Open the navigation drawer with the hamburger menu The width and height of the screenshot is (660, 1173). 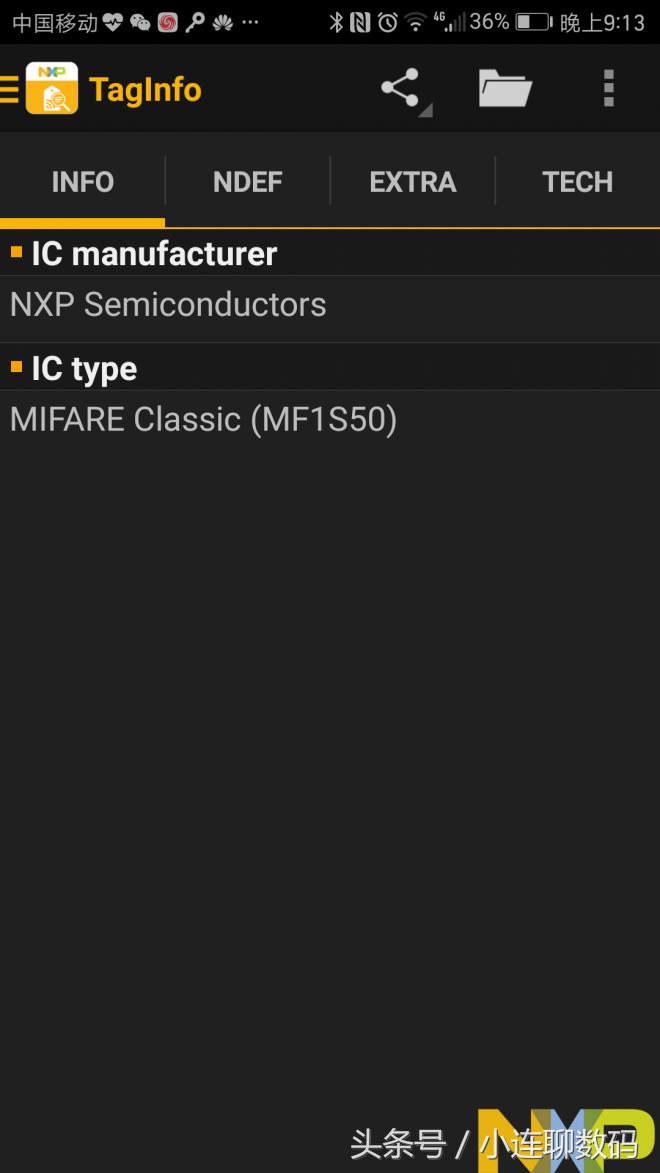pyautogui.click(x=11, y=88)
